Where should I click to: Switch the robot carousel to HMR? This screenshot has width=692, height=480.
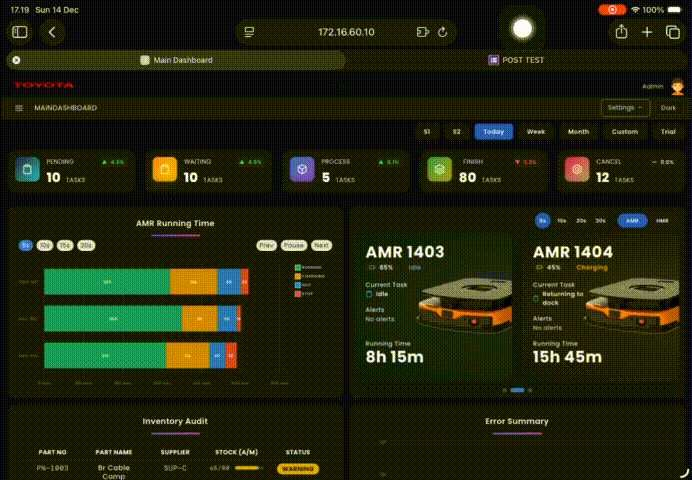(662, 220)
